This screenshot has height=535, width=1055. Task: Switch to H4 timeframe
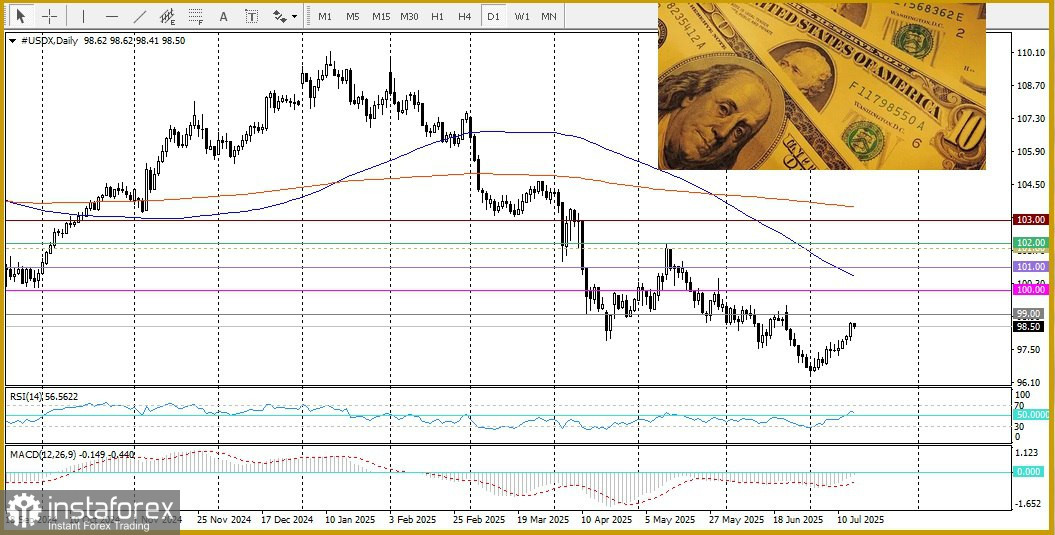click(x=464, y=16)
